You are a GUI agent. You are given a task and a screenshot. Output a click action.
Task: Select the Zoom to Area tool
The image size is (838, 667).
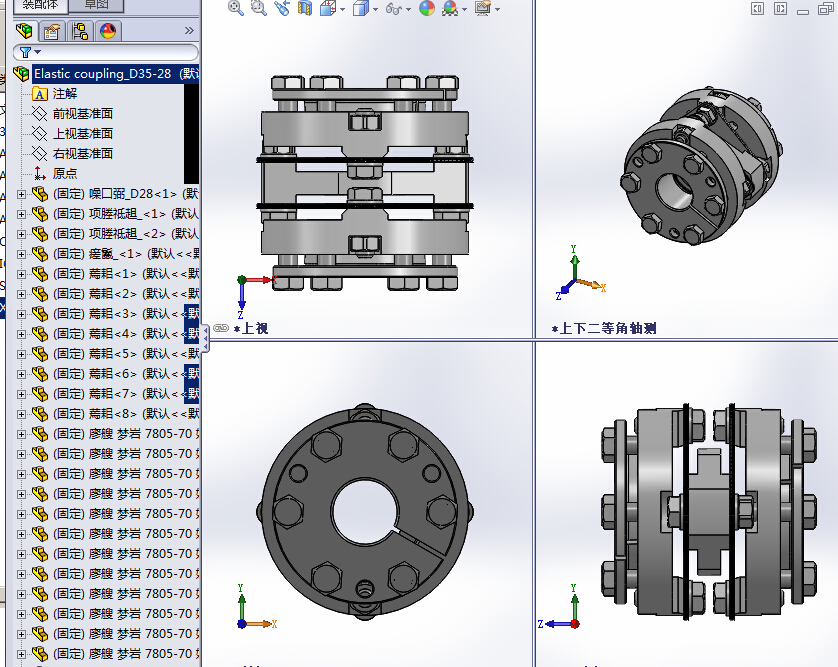click(259, 7)
